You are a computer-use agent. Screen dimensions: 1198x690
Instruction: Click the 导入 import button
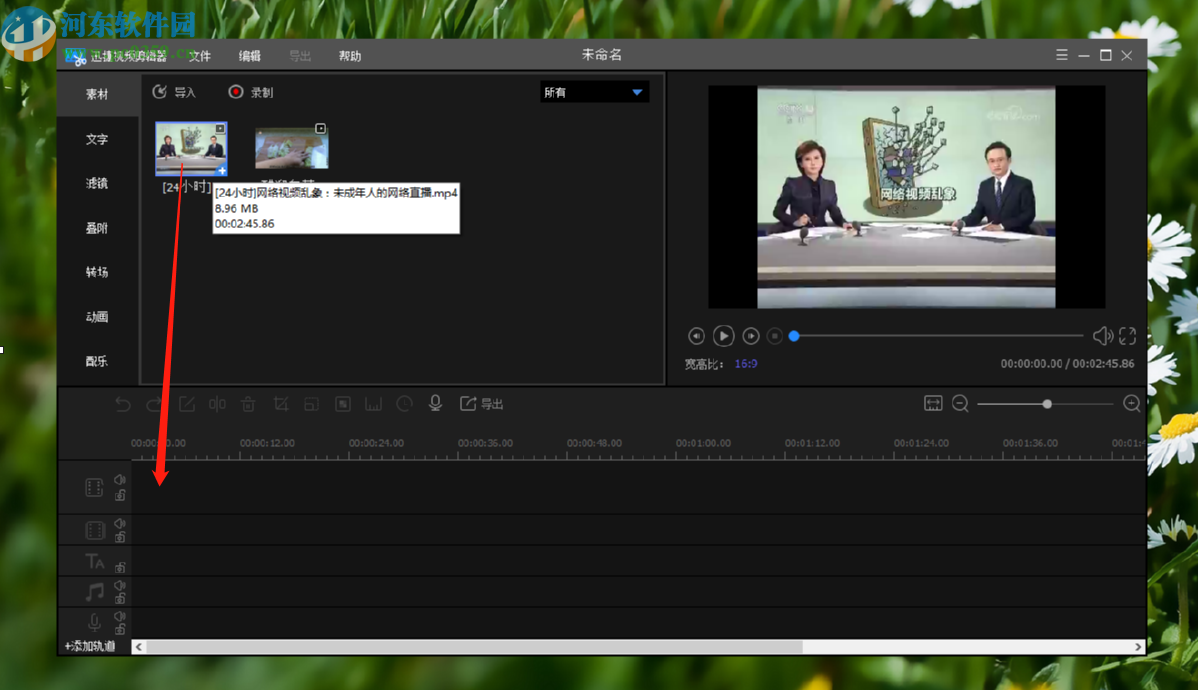(x=175, y=92)
